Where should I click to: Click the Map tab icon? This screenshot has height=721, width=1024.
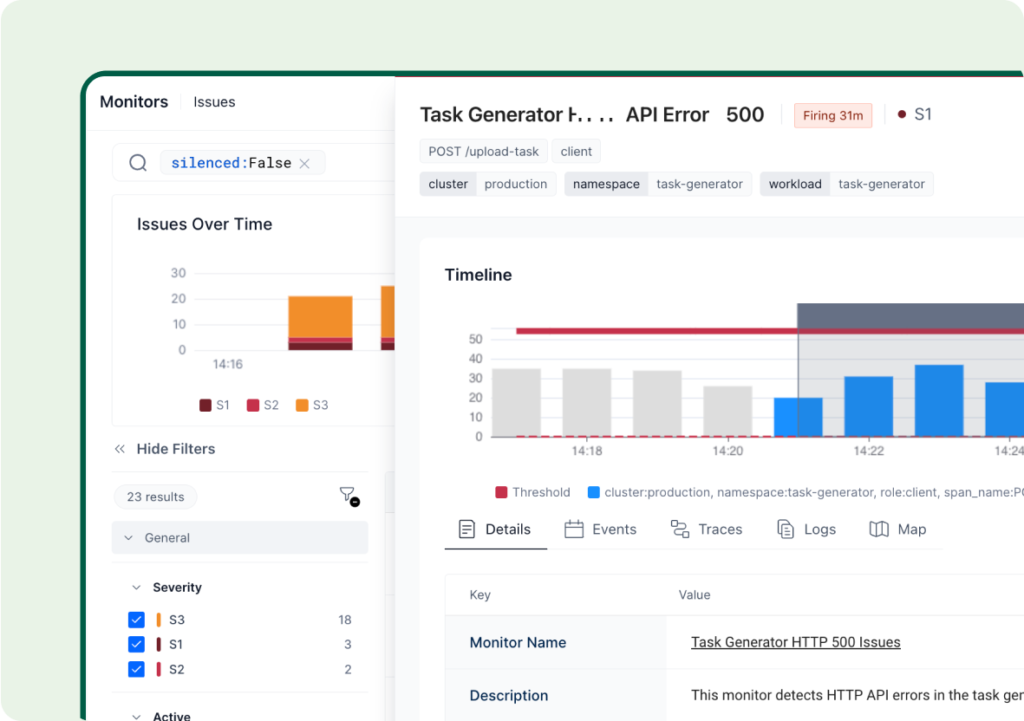click(879, 529)
